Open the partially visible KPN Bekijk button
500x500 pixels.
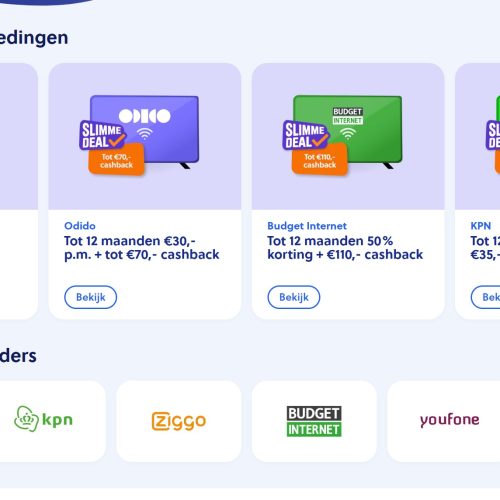485,297
